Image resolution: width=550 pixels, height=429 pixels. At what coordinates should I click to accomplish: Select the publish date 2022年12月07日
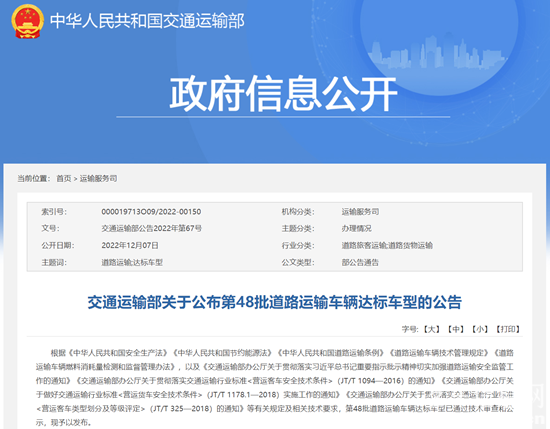(130, 246)
